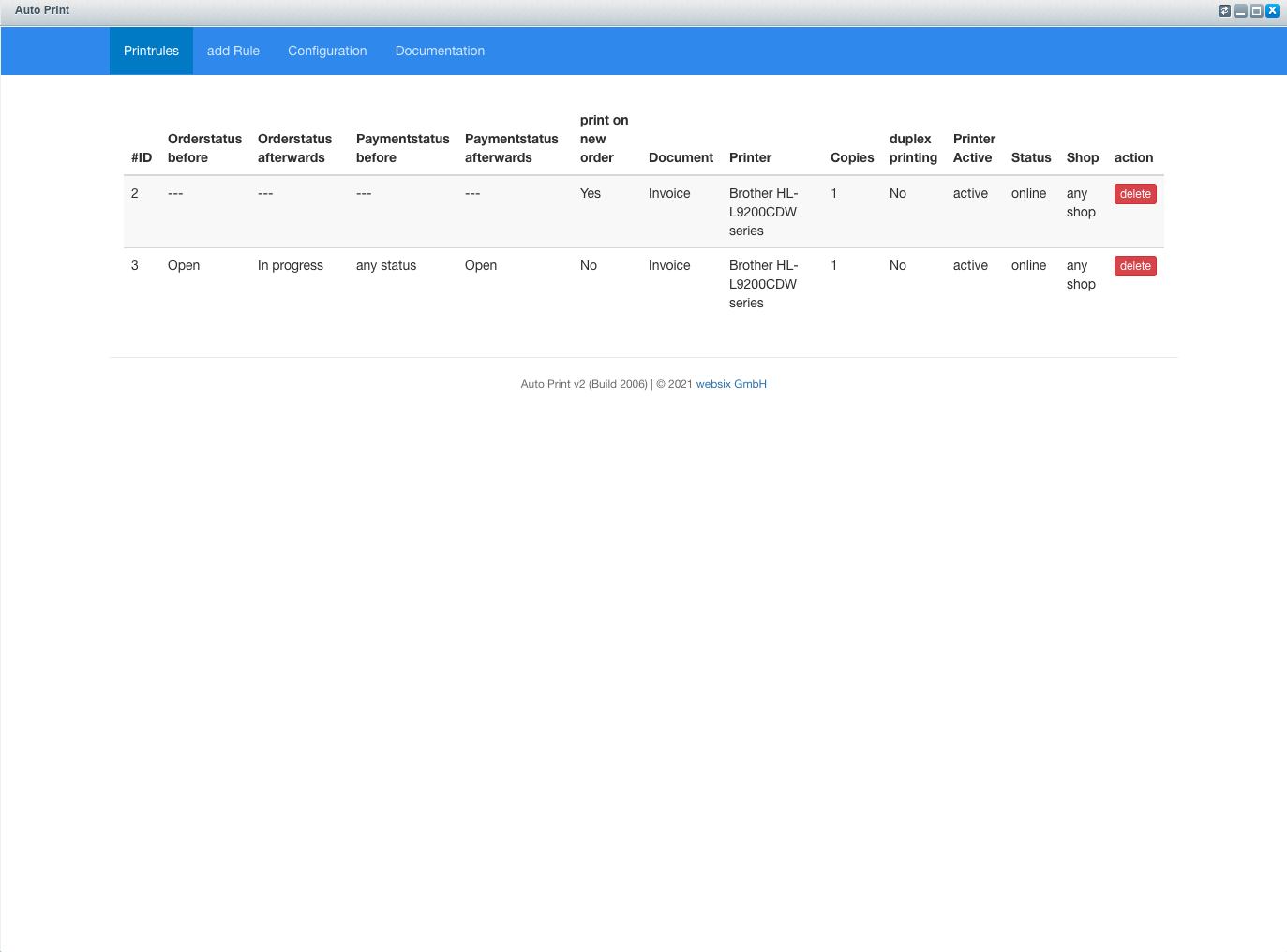Click 'print on new order' header
Screen dimensions: 1287x952
(605, 139)
